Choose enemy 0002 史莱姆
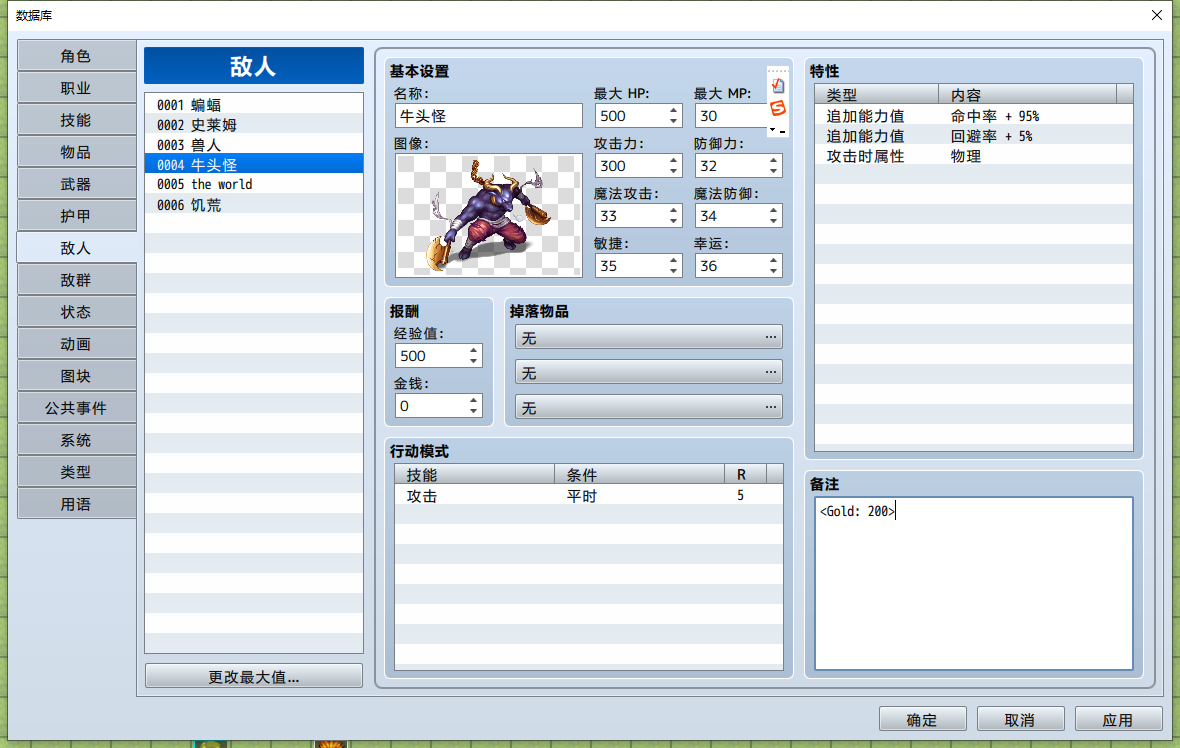 254,124
